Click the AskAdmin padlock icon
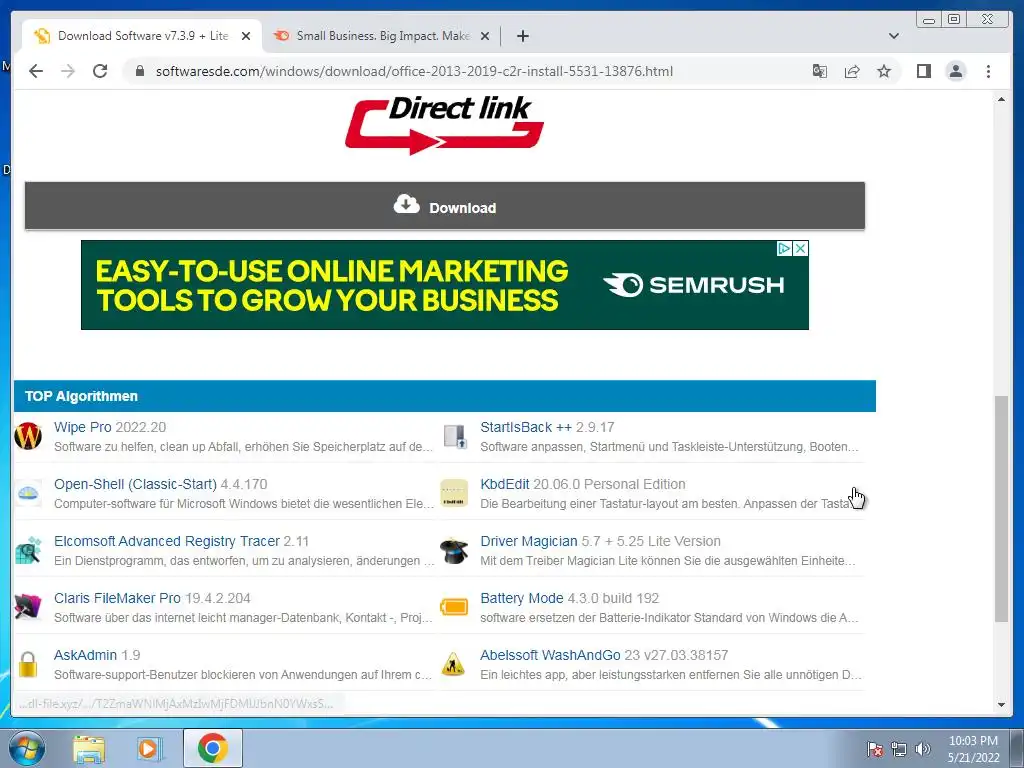 pyautogui.click(x=28, y=664)
